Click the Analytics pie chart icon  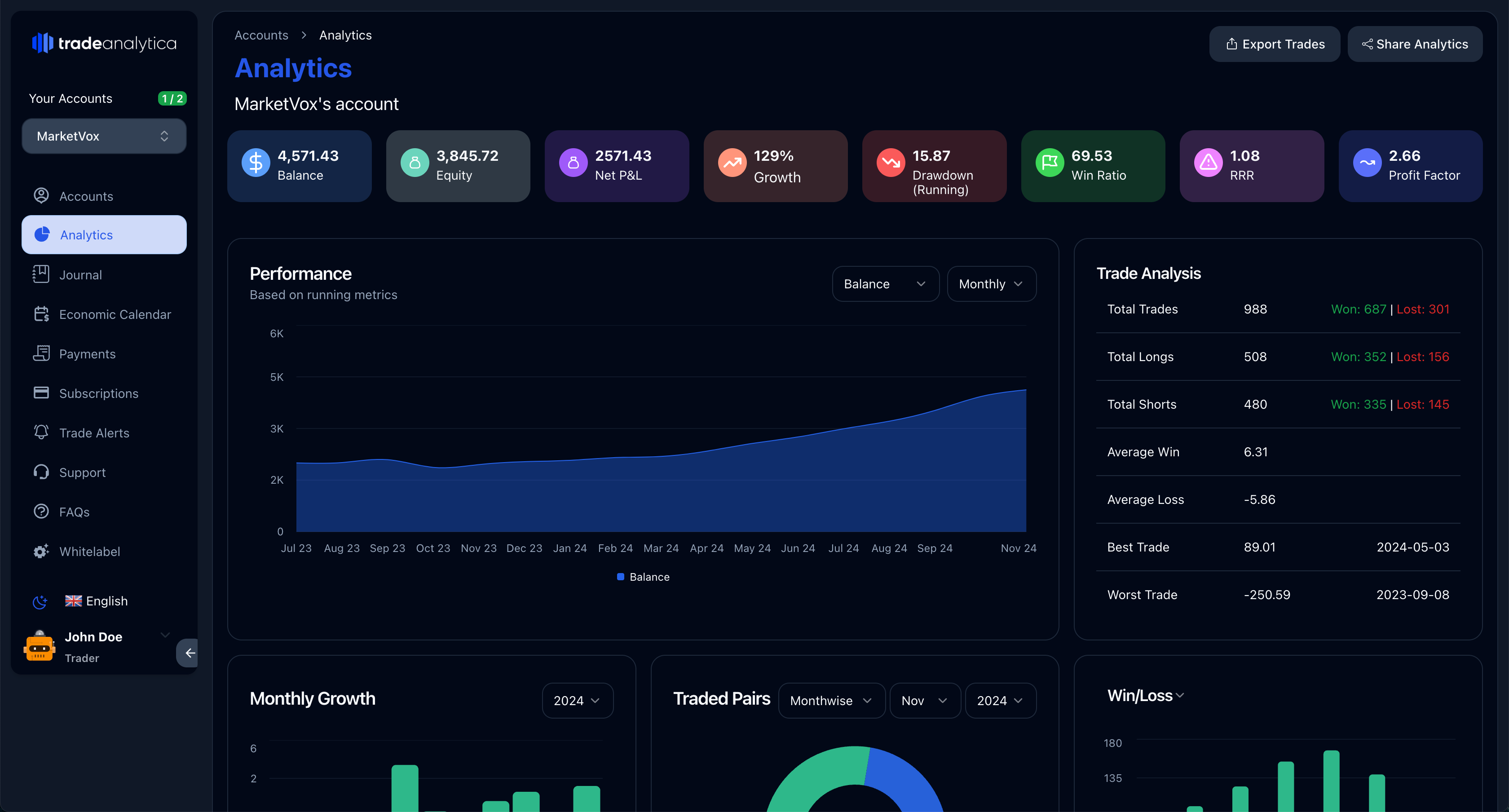click(x=42, y=234)
